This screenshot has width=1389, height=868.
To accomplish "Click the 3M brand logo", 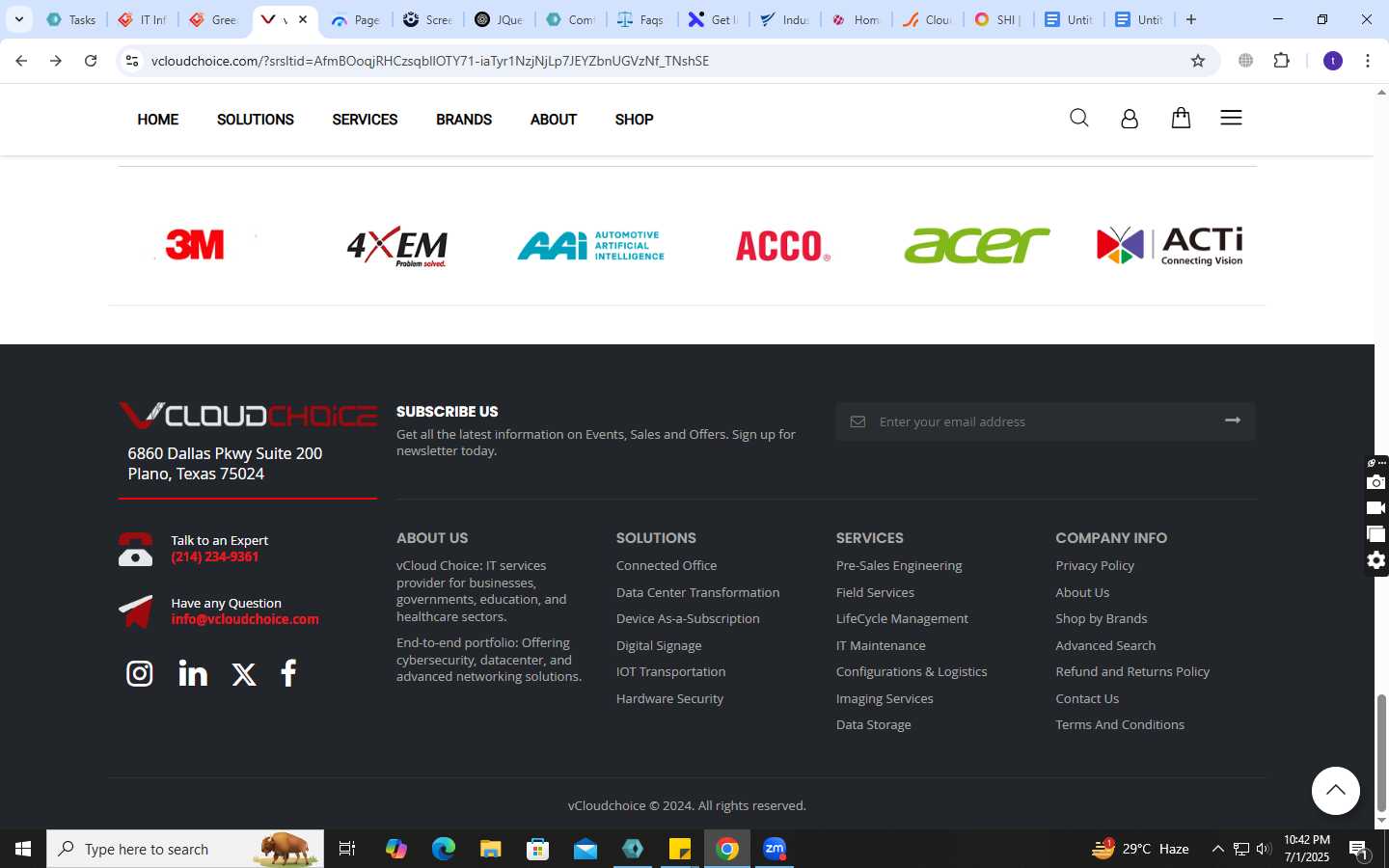I will 195,245.
